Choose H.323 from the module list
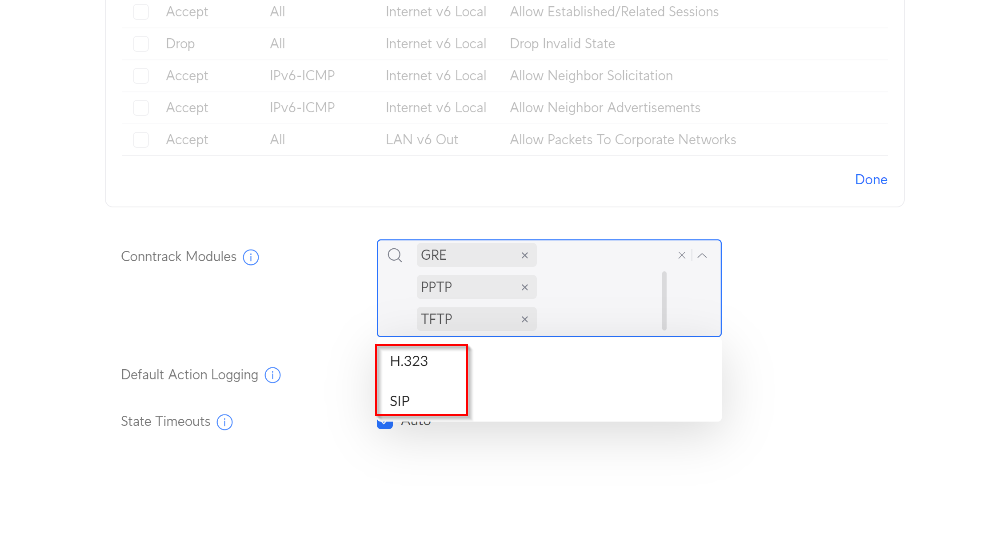This screenshot has height=545, width=982. [409, 362]
